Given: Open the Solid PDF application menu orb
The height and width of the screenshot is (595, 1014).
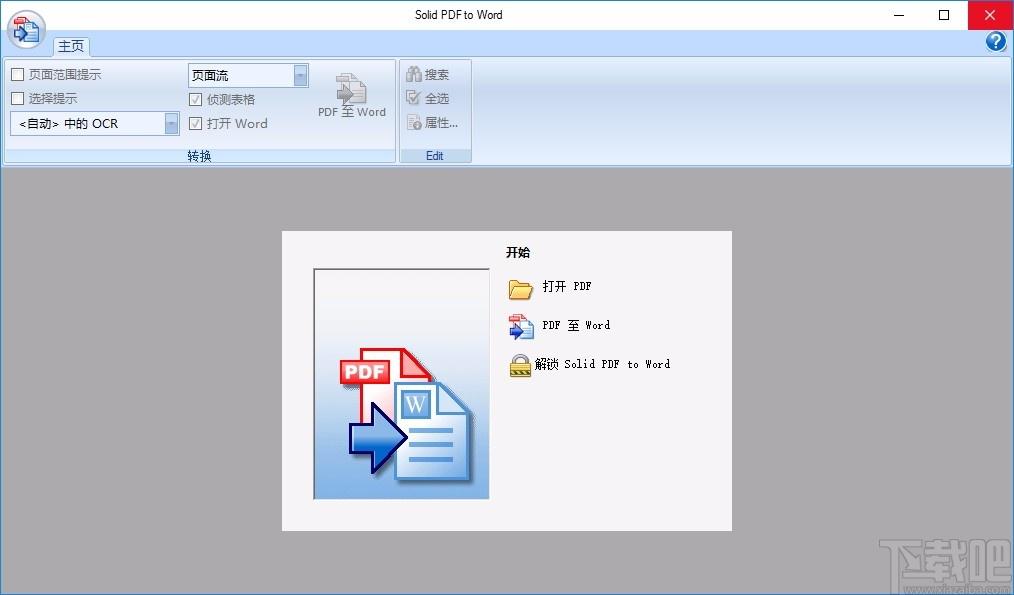Looking at the screenshot, I should (x=27, y=30).
